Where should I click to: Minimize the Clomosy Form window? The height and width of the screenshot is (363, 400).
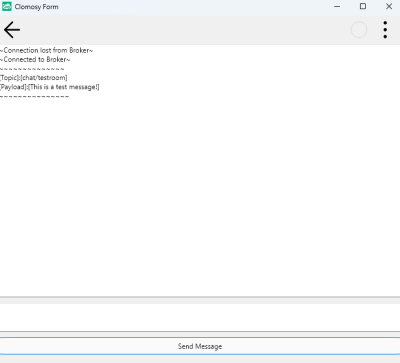tap(337, 6)
